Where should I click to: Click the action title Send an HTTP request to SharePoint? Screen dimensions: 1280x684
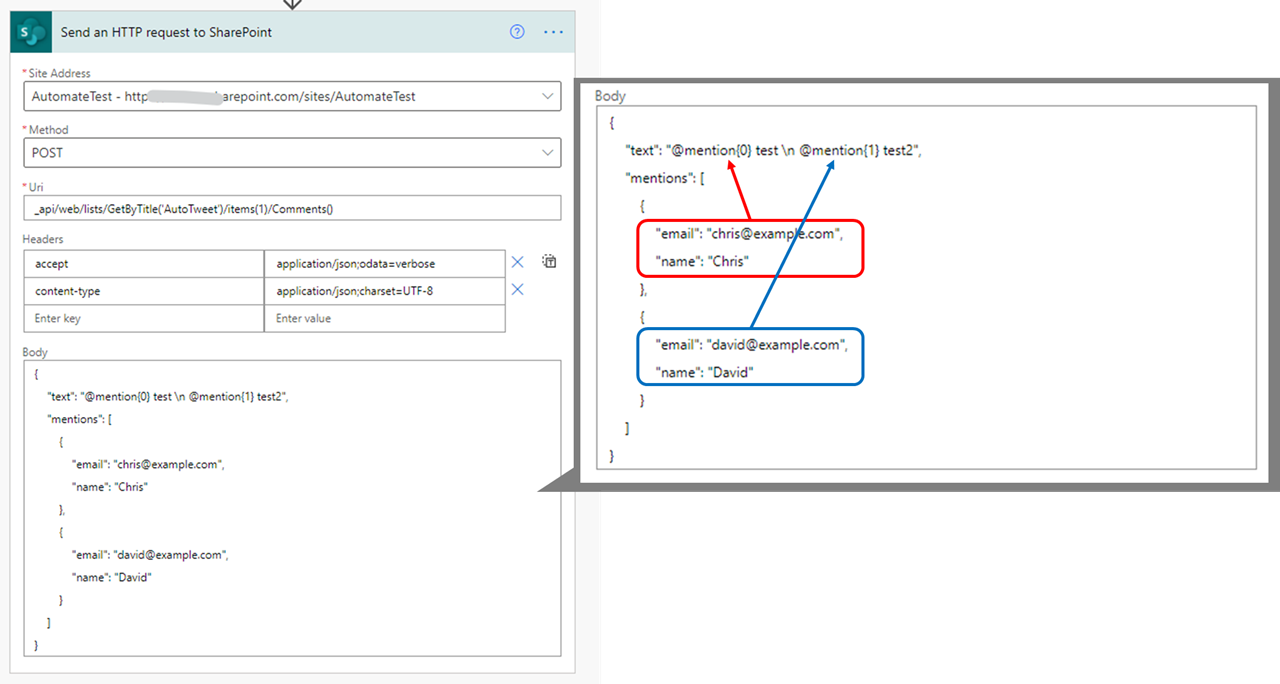click(166, 32)
